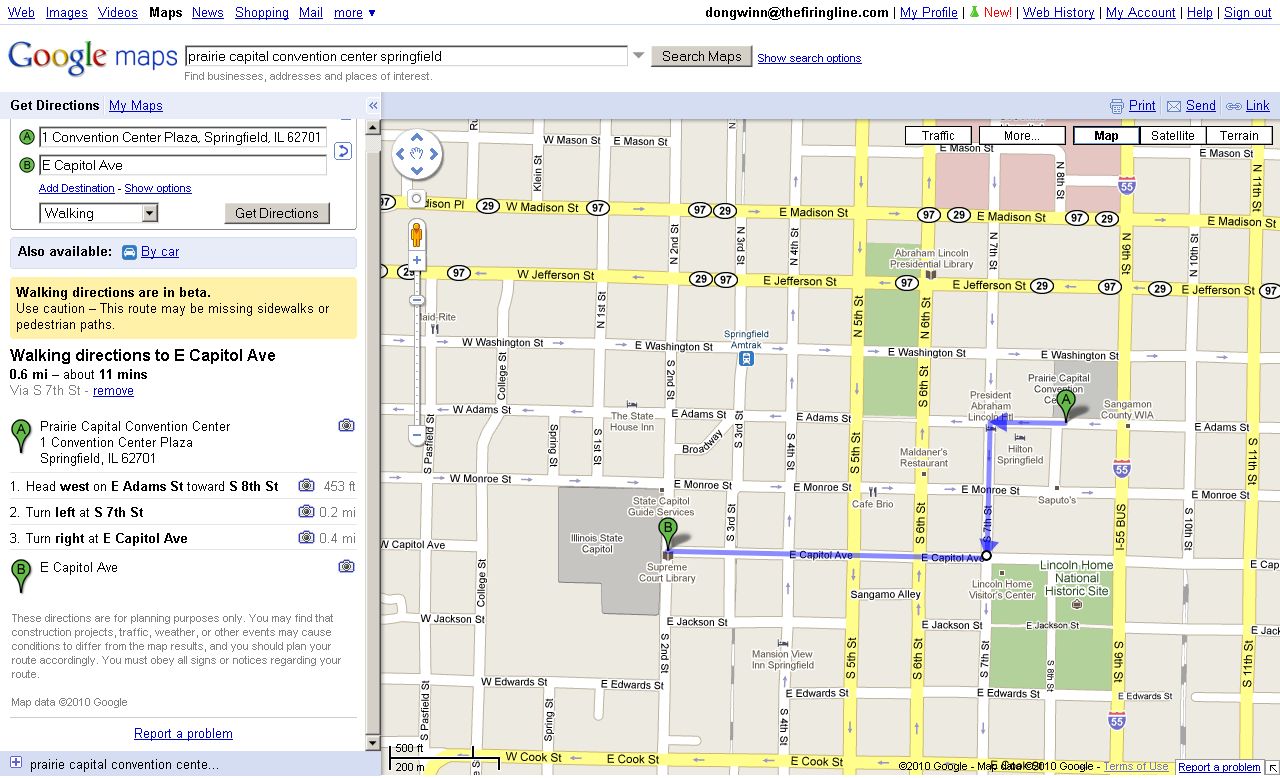Toggle the Traffic overlay button
The height and width of the screenshot is (778, 1280).
[938, 136]
